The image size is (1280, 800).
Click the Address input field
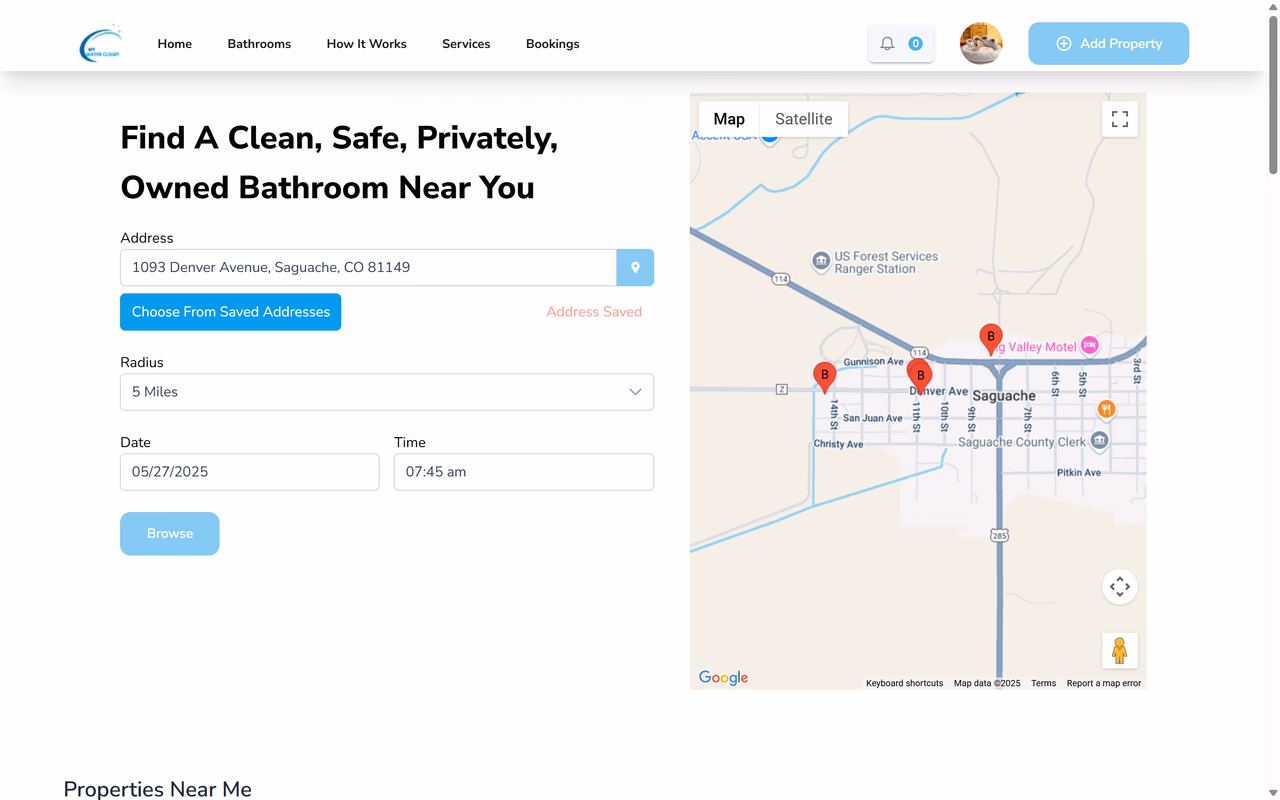(368, 268)
